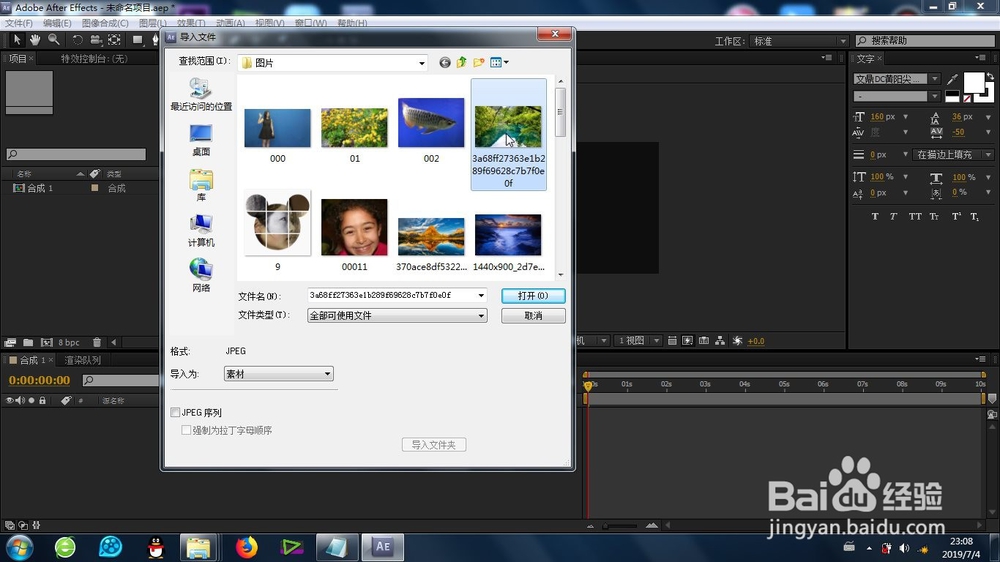Screen dimensions: 1000x562
Task: Open Libraries (库) location
Action: 201,185
